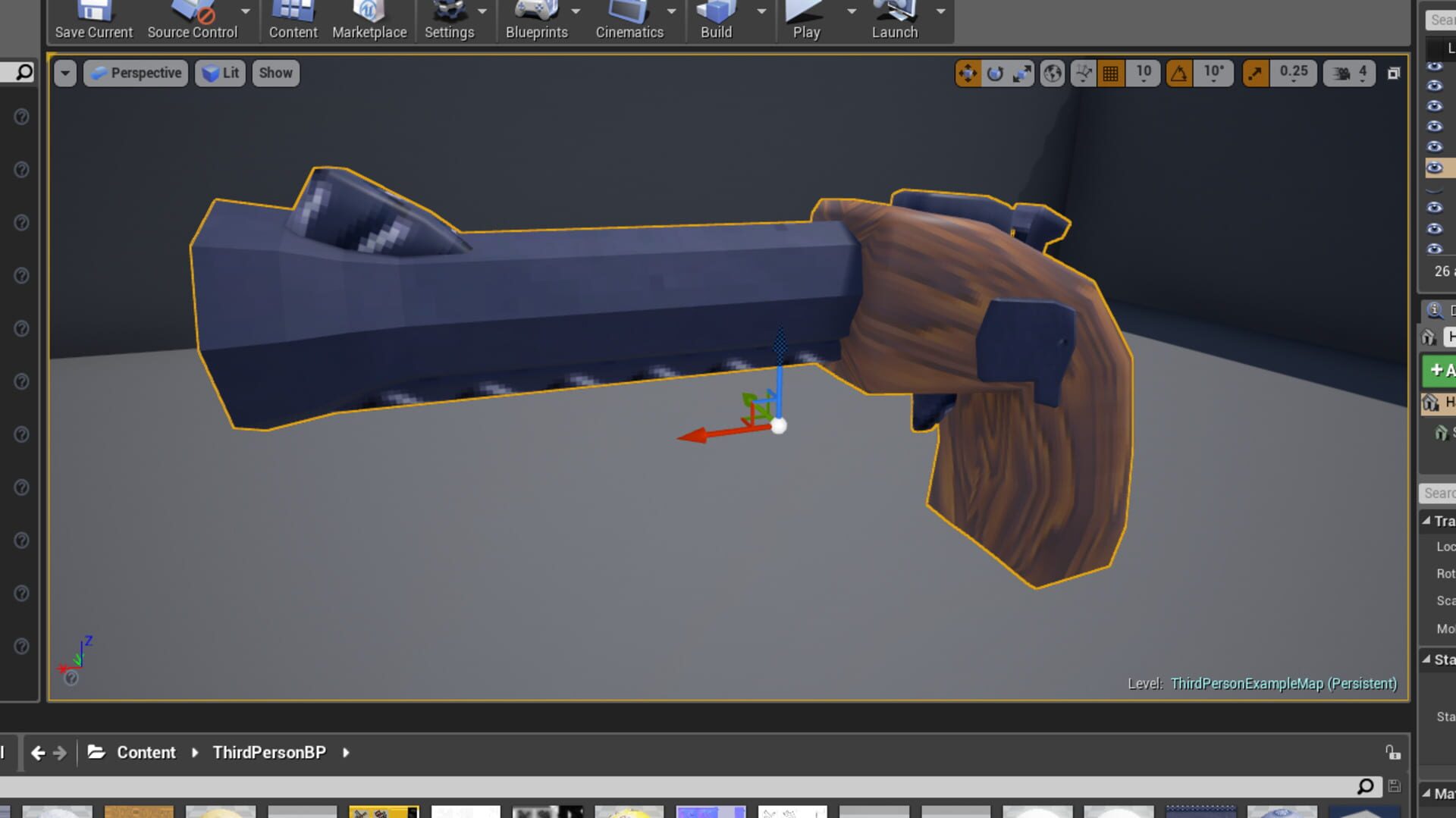Switch to the scale gizmo tool

tap(1022, 74)
